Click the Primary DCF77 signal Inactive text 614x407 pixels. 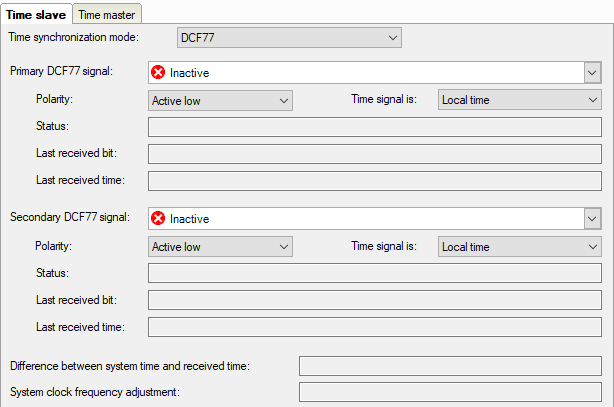189,72
